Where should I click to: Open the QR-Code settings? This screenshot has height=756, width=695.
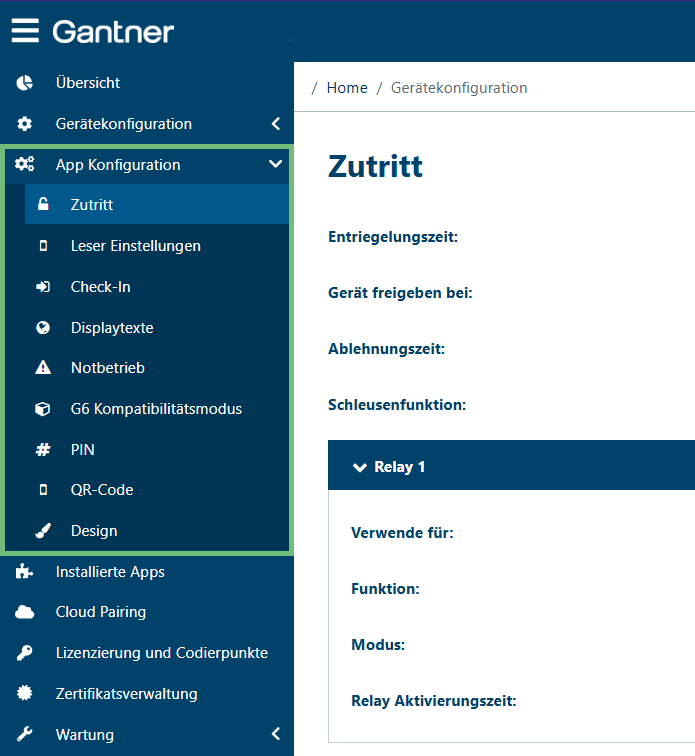pyautogui.click(x=102, y=490)
